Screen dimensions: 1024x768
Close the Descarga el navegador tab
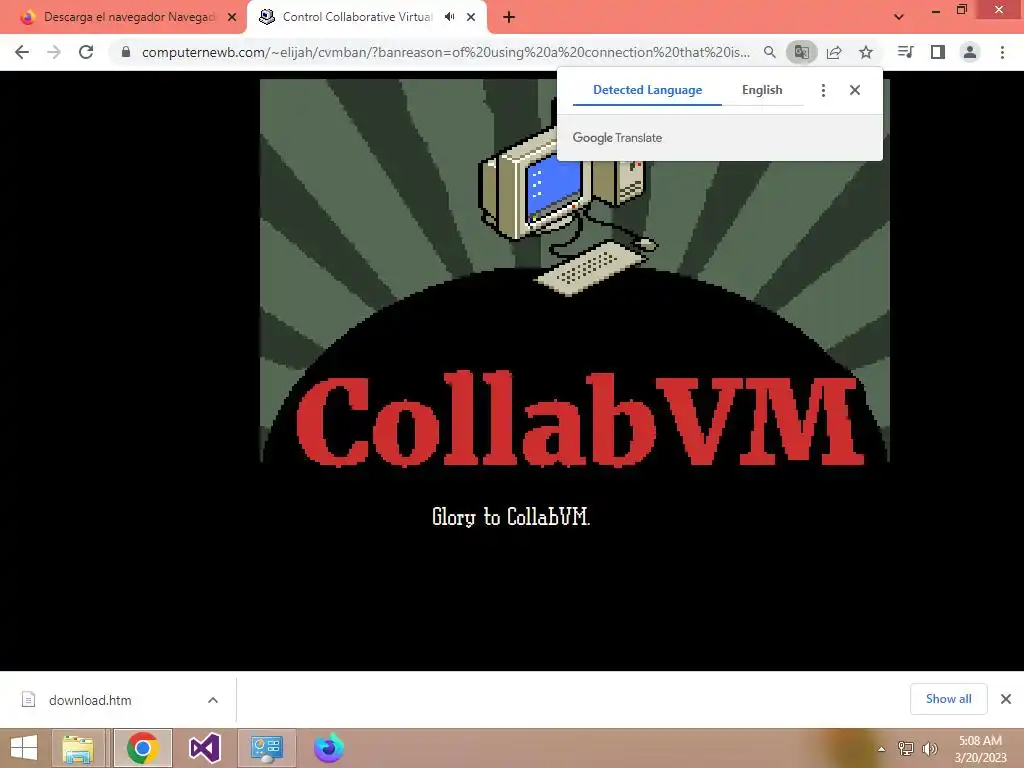pos(232,17)
